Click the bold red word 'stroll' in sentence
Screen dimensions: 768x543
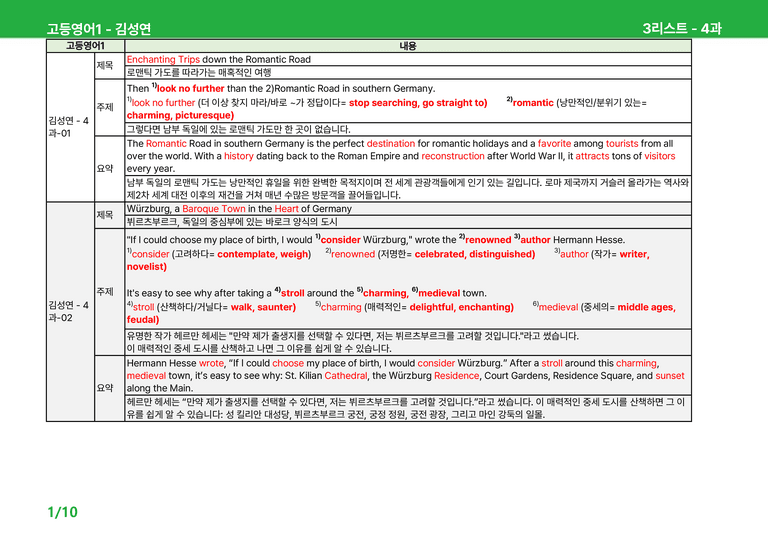tap(292, 293)
